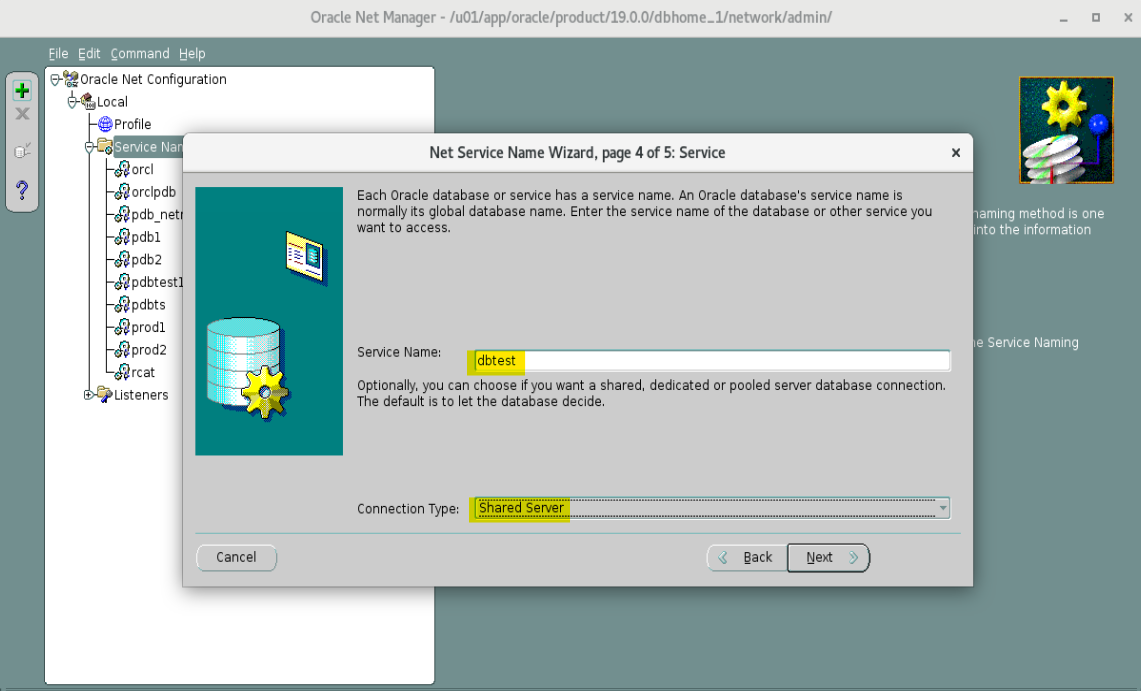Click the pdb_net service icon

[122, 214]
